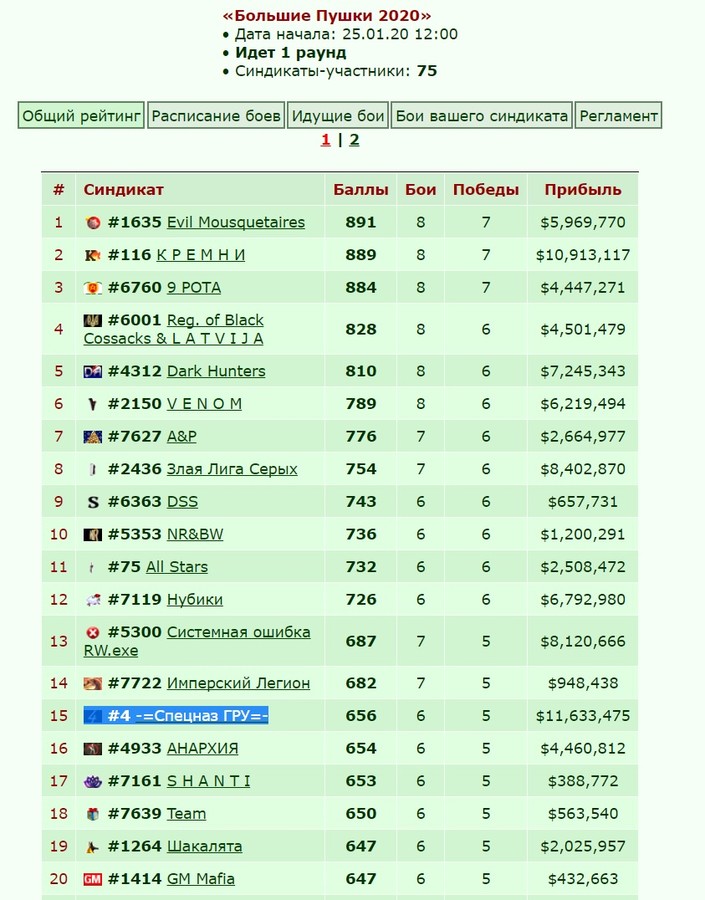The height and width of the screenshot is (900, 705).
Task: Select the profit value $10,913,117
Action: [x=583, y=255]
